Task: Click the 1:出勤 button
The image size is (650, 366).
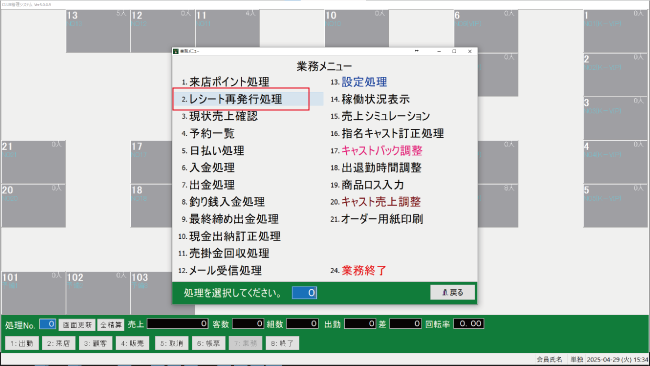Action: point(22,343)
